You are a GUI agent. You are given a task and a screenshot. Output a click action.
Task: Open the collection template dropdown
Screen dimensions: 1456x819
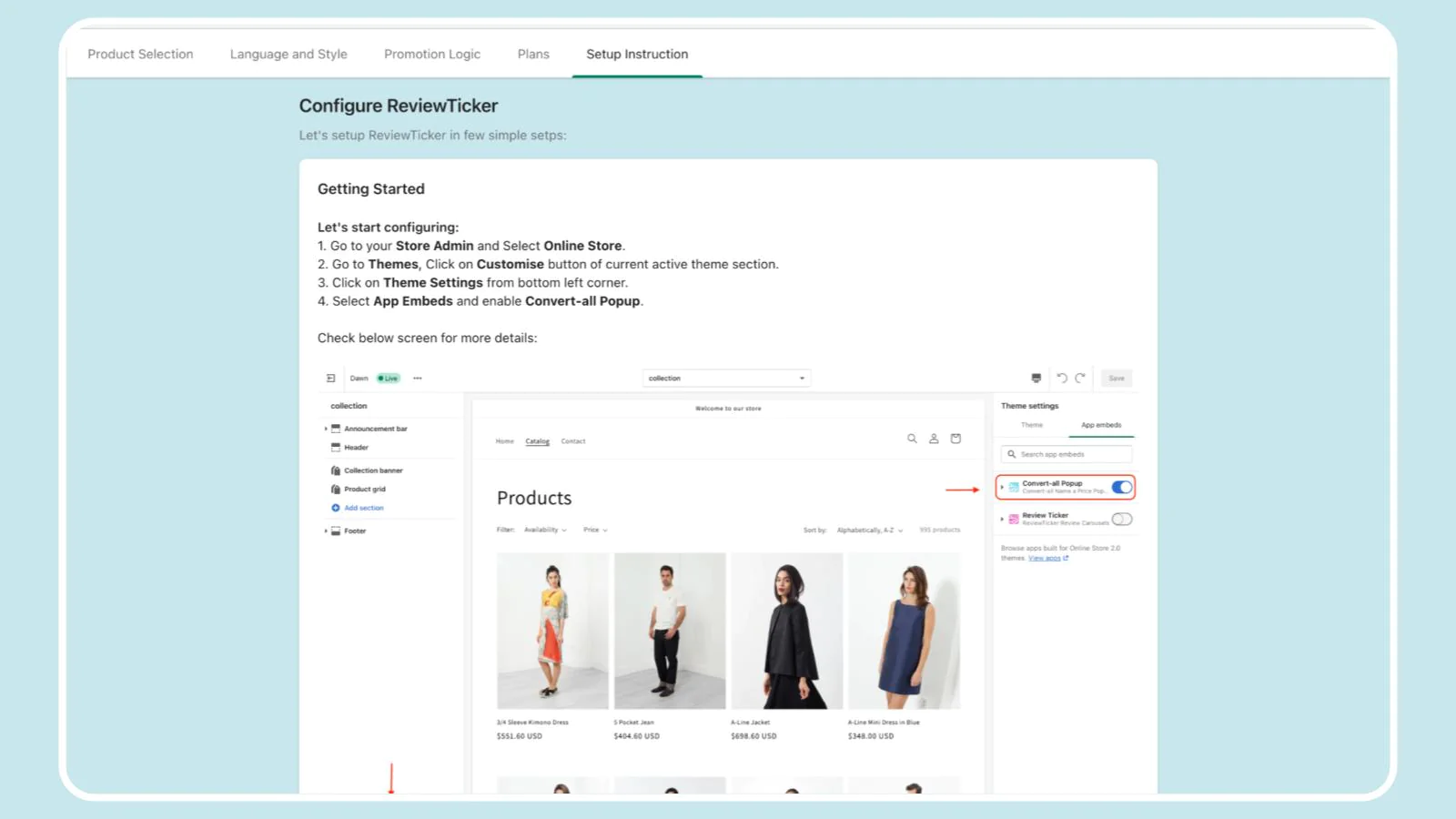pos(726,379)
